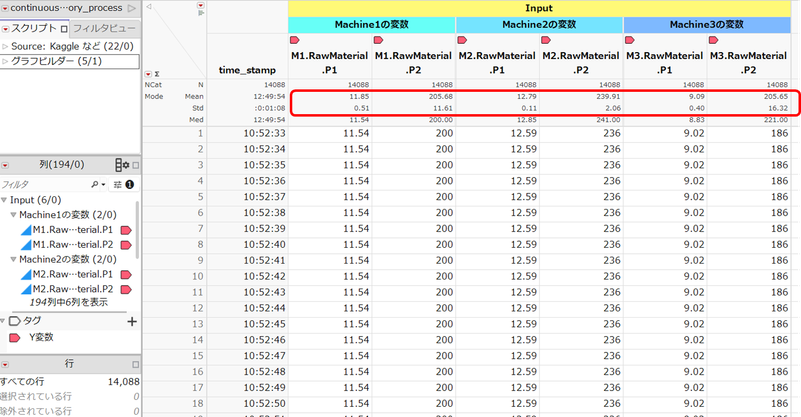Click red tag icon beside M1.Raw…terial.P2 in list
801x417 pixels.
[x=126, y=245]
